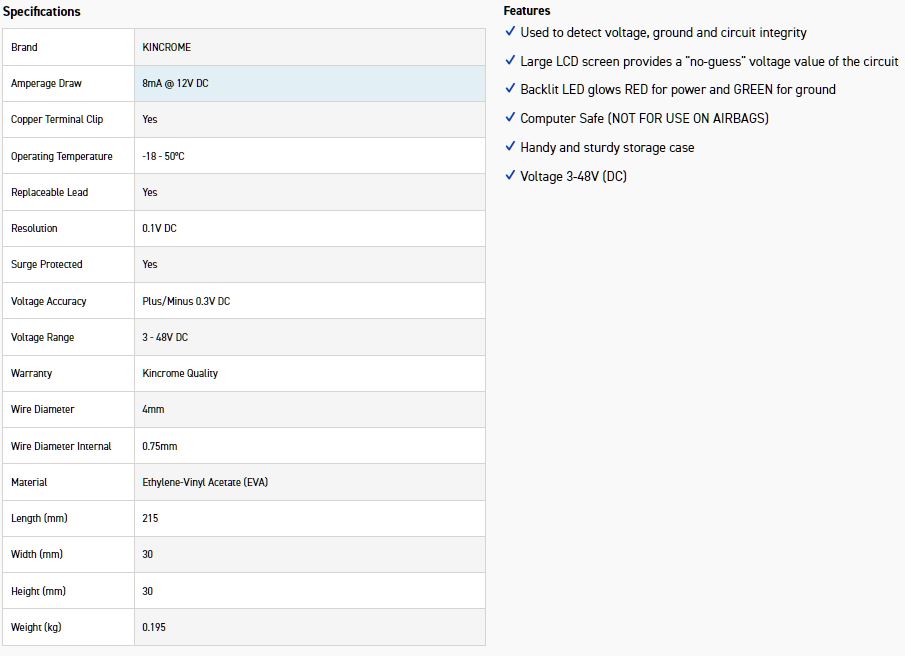This screenshot has width=905, height=656.
Task: Click the Length (mm) row label
Action: (40, 518)
